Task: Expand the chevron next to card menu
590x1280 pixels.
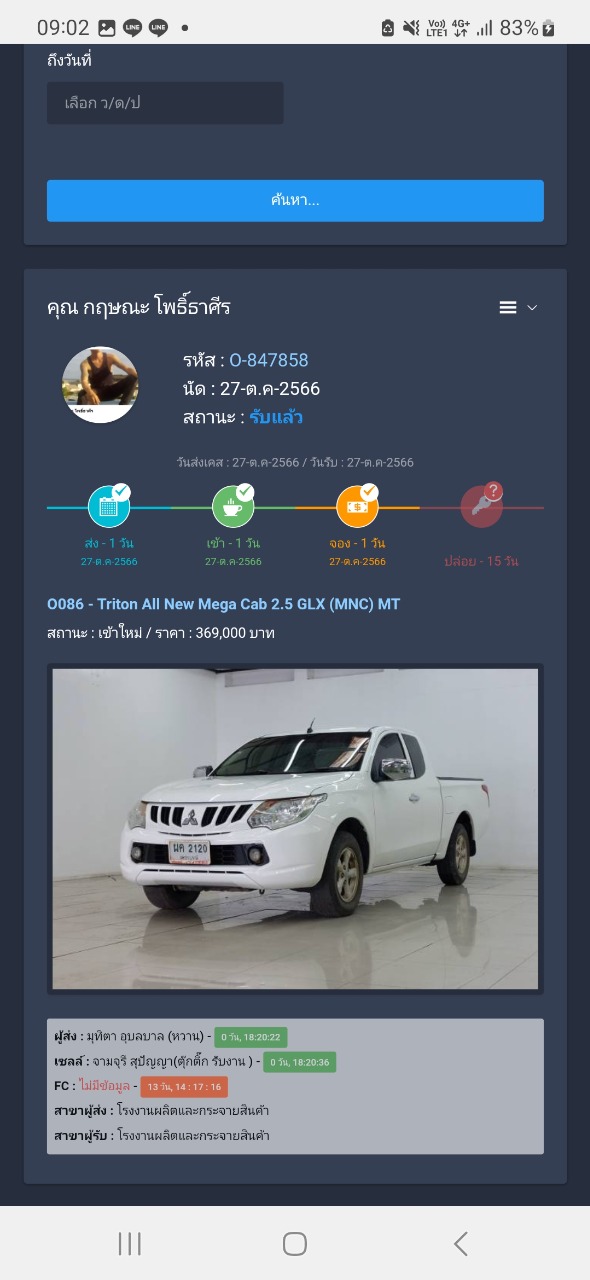Action: tap(532, 307)
